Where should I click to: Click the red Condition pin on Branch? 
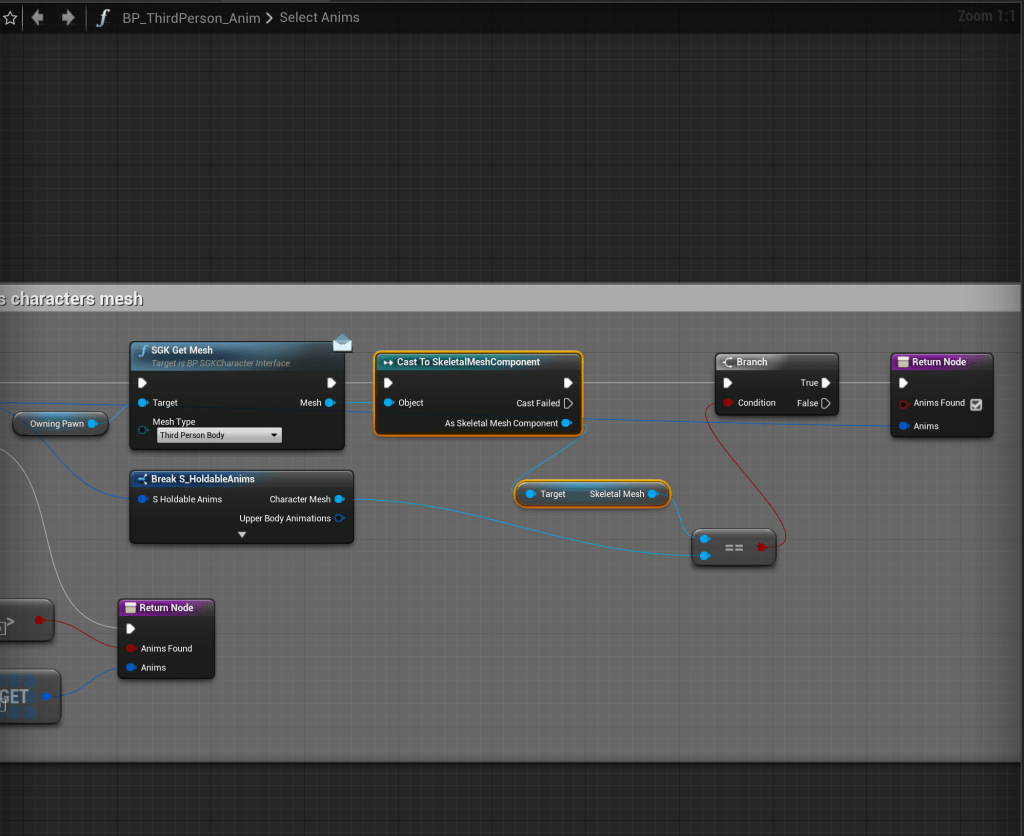click(728, 403)
